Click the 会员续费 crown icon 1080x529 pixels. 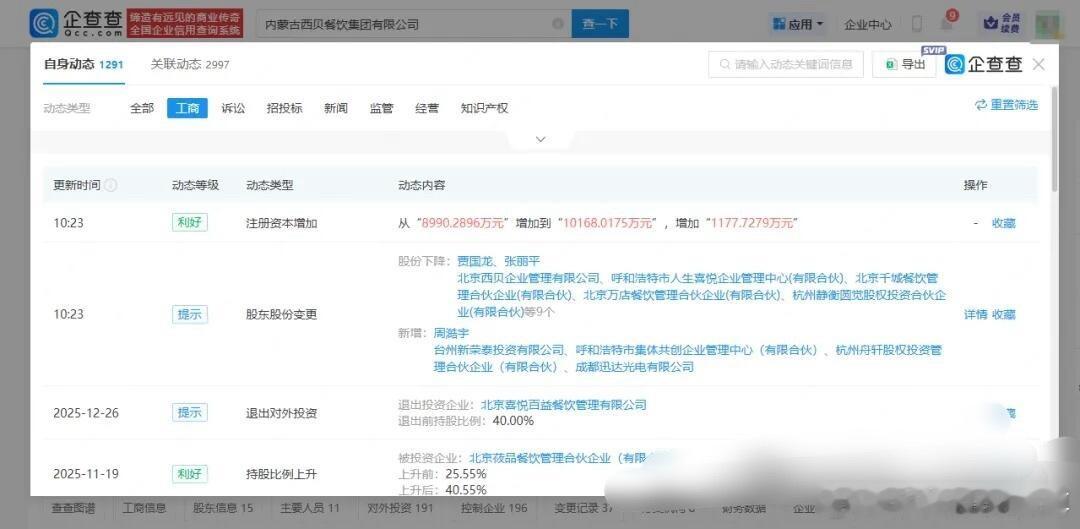point(1002,23)
